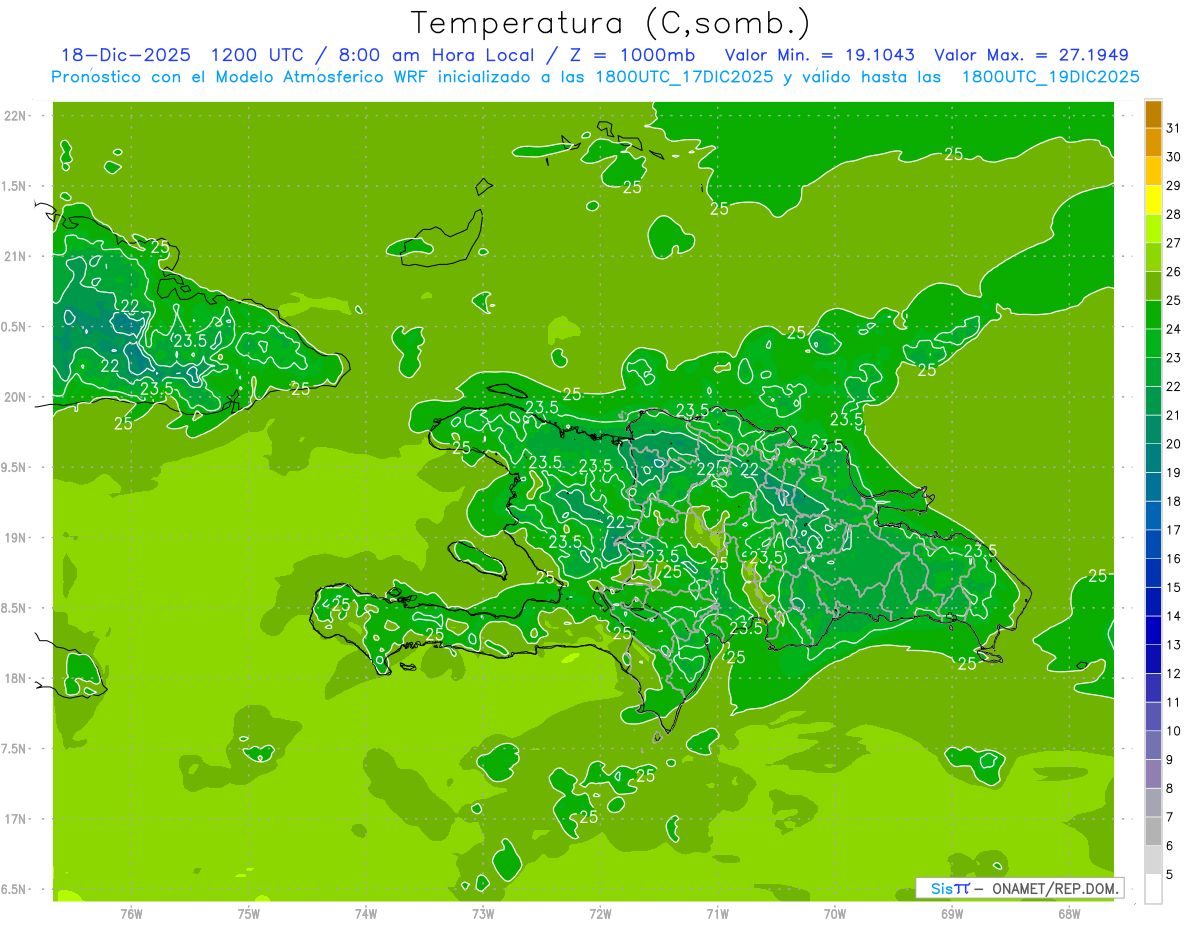This screenshot has height=927, width=1200.
Task: Click the top brown-orange legend swatch above 31
Action: pyautogui.click(x=1153, y=113)
